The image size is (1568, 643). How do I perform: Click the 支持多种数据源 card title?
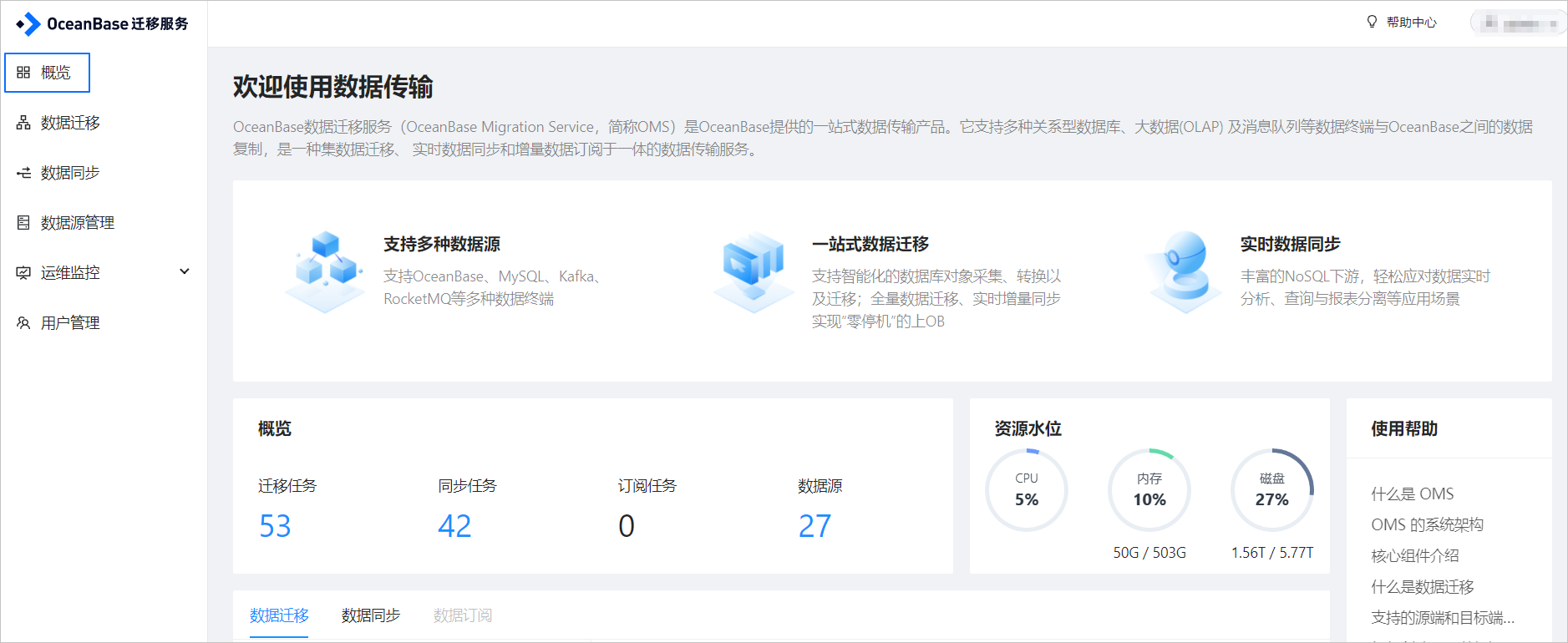pos(442,245)
